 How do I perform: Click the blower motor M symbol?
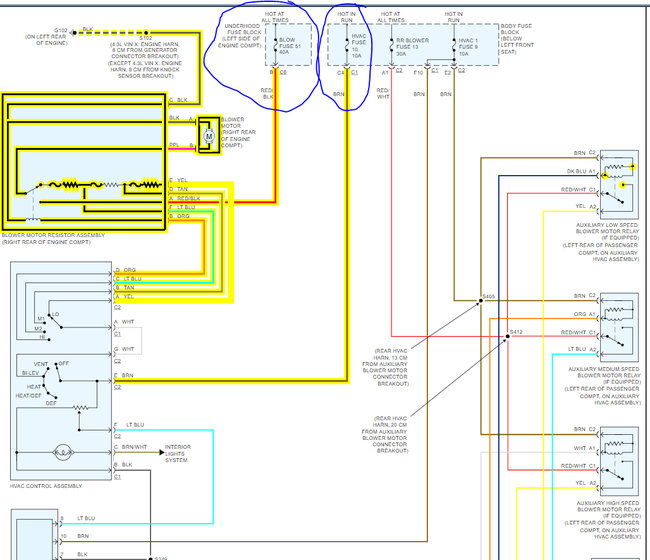click(x=209, y=136)
